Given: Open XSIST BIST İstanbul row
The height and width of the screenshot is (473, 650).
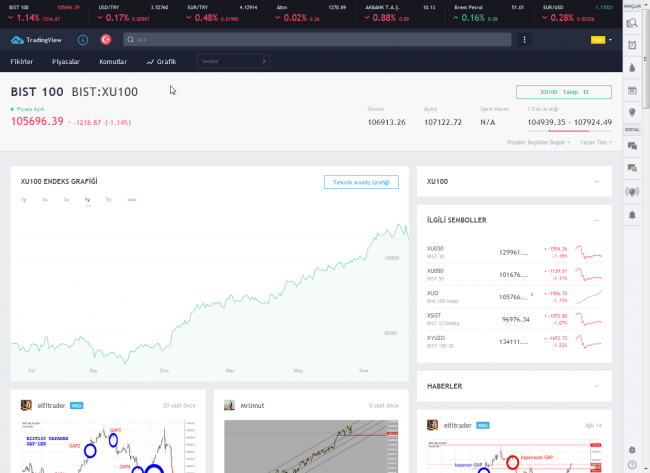Looking at the screenshot, I should (x=514, y=319).
